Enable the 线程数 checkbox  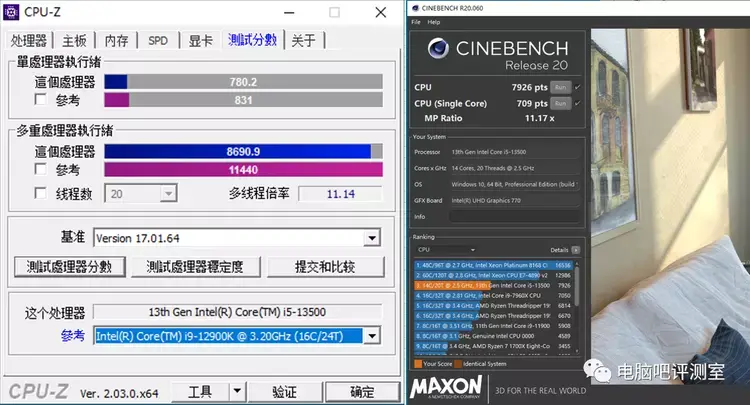[x=41, y=193]
